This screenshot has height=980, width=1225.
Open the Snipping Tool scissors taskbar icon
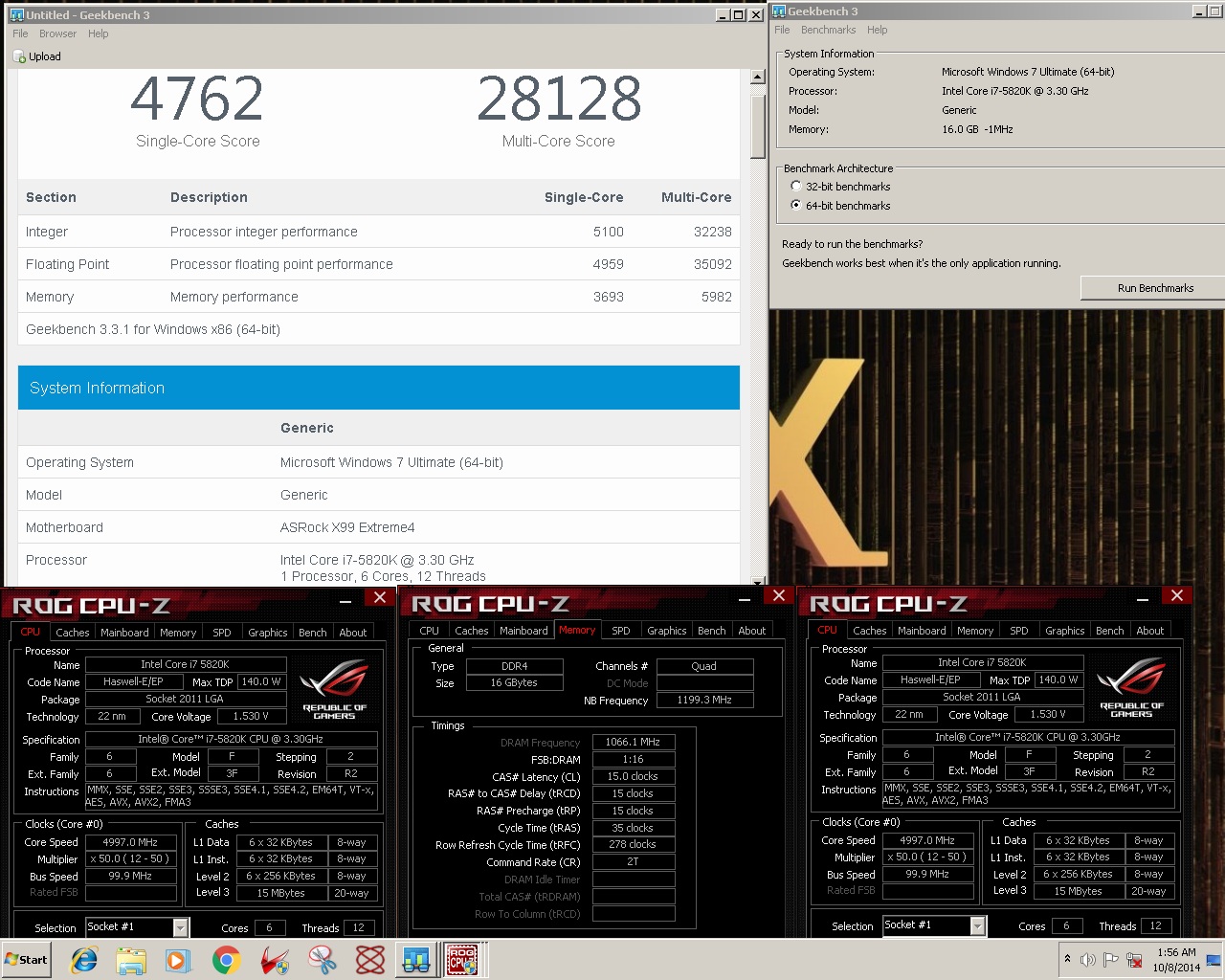pyautogui.click(x=323, y=959)
